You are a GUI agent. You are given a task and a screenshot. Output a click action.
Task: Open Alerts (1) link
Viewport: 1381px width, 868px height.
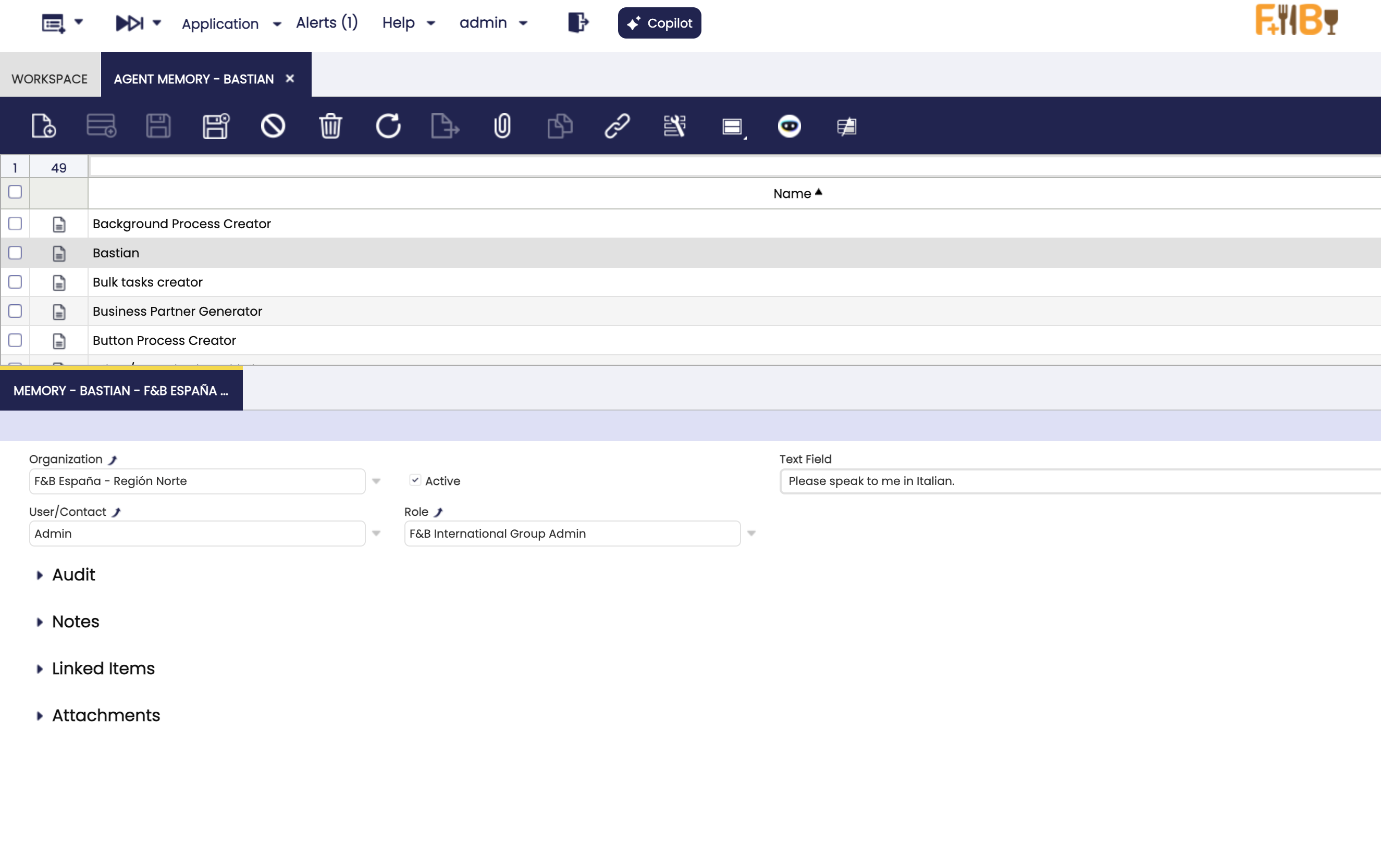pyautogui.click(x=326, y=23)
